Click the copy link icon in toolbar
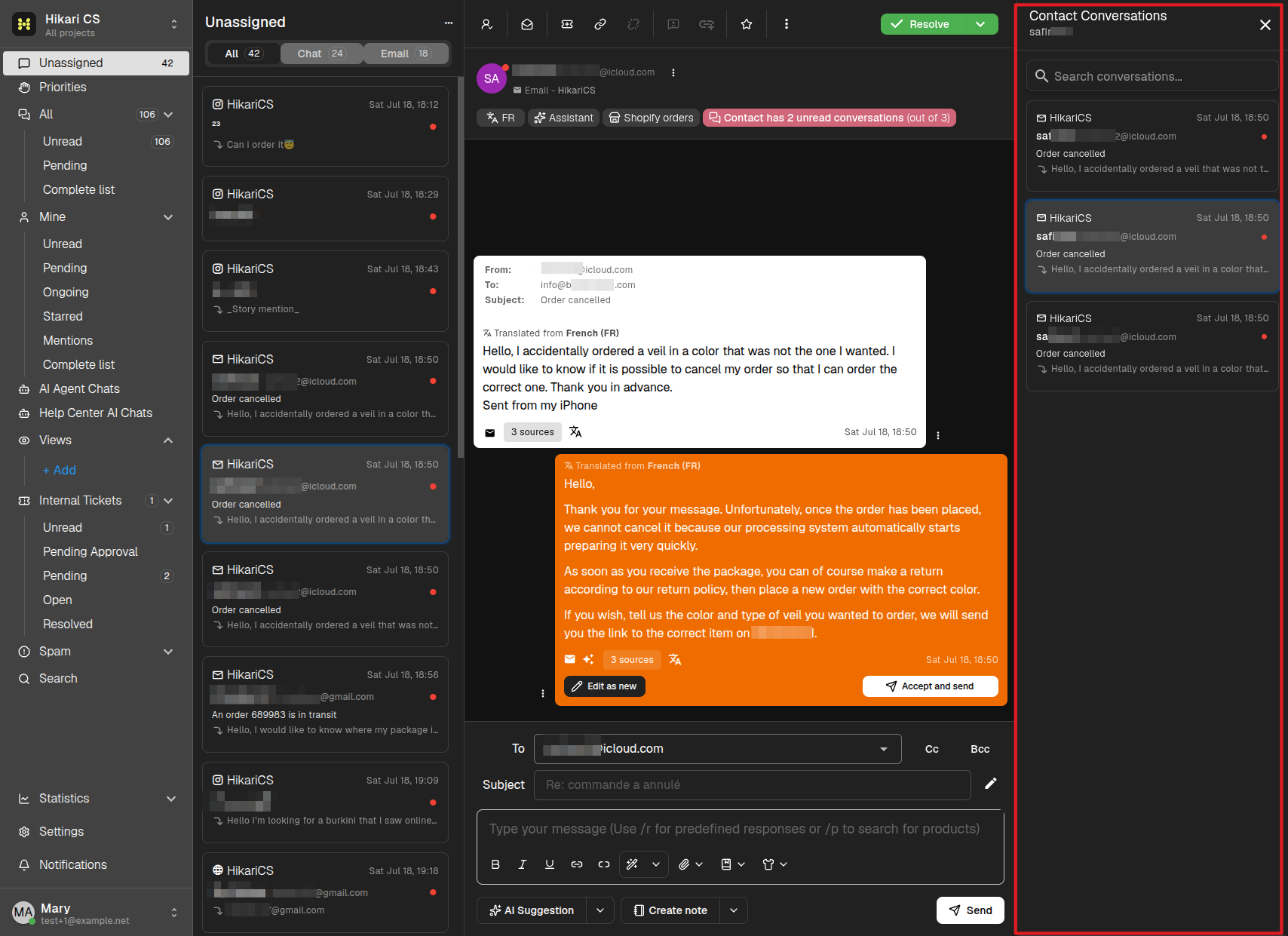The width and height of the screenshot is (1288, 936). point(600,24)
